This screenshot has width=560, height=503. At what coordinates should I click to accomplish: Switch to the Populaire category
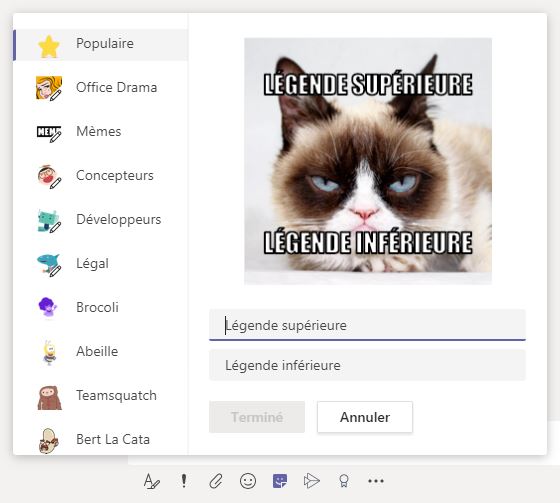(105, 44)
